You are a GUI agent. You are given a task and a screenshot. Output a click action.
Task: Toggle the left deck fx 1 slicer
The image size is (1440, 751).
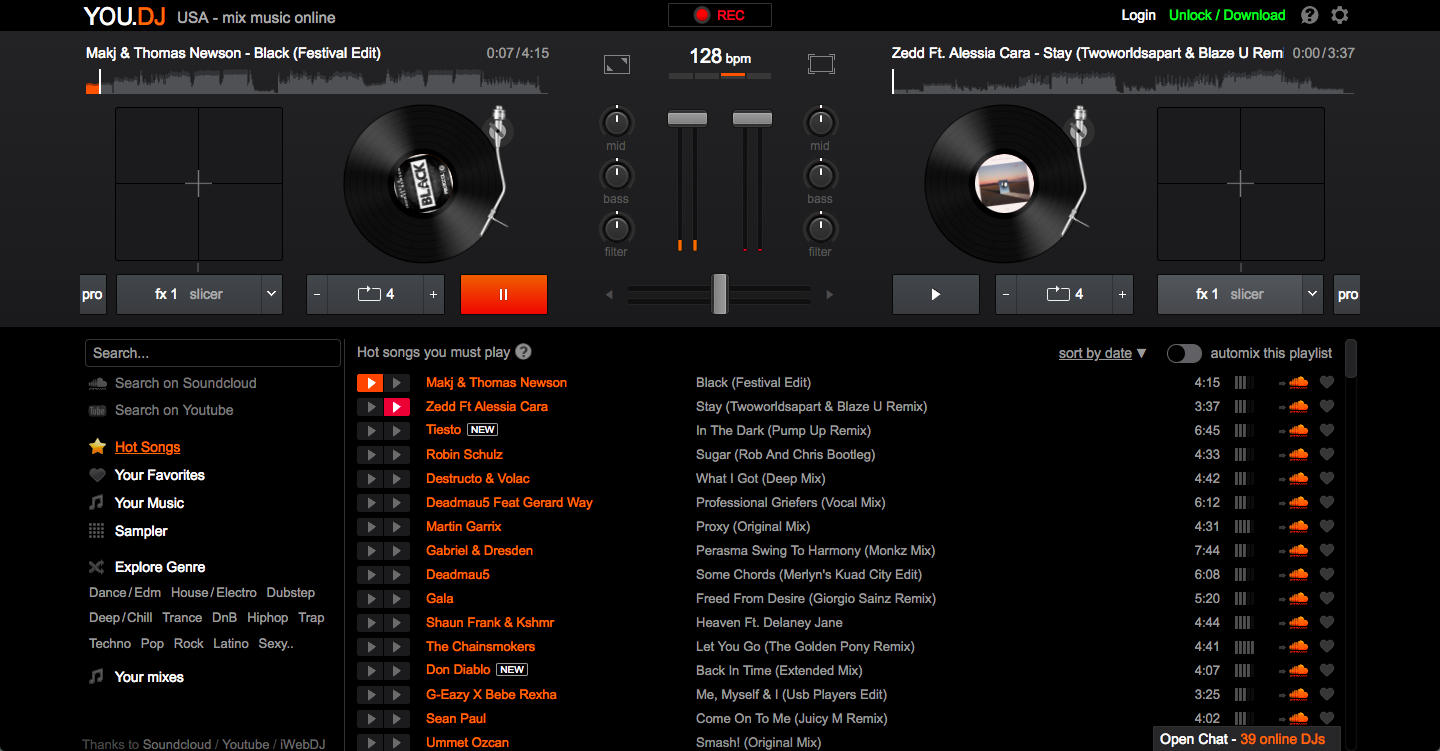pyautogui.click(x=189, y=295)
